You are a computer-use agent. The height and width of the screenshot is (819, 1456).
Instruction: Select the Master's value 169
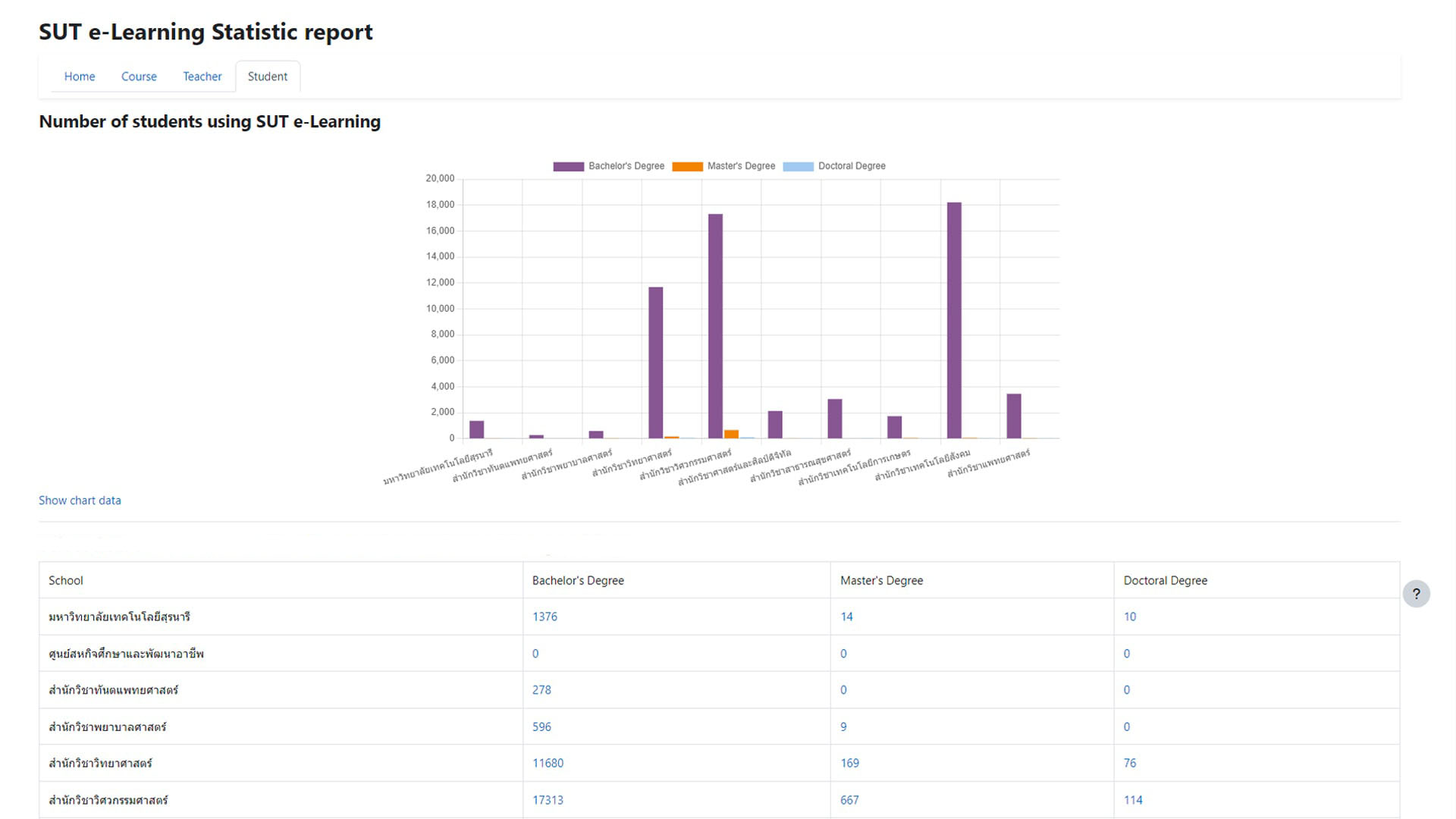[x=849, y=763]
